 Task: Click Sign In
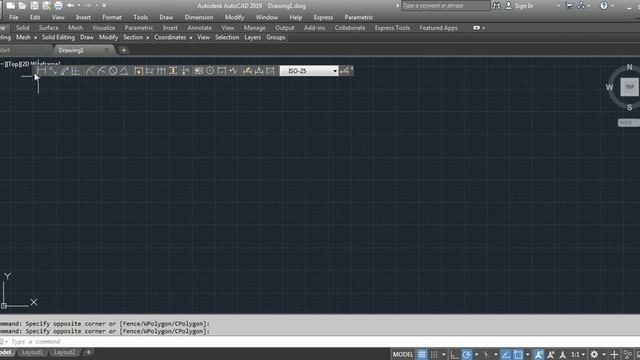coord(524,6)
